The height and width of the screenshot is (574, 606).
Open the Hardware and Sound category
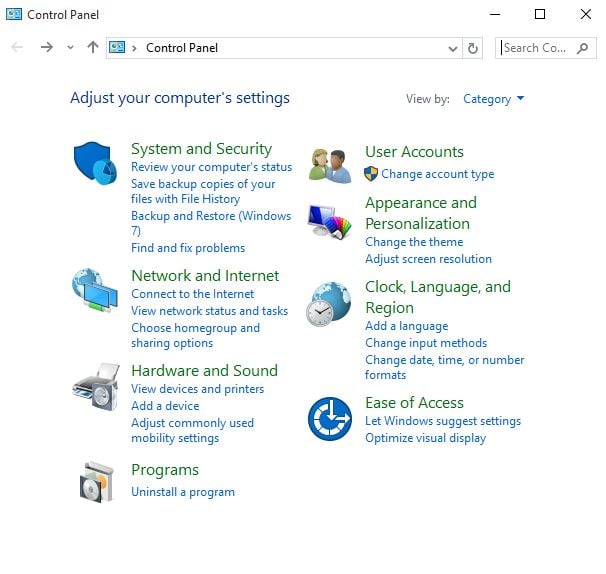tap(204, 370)
